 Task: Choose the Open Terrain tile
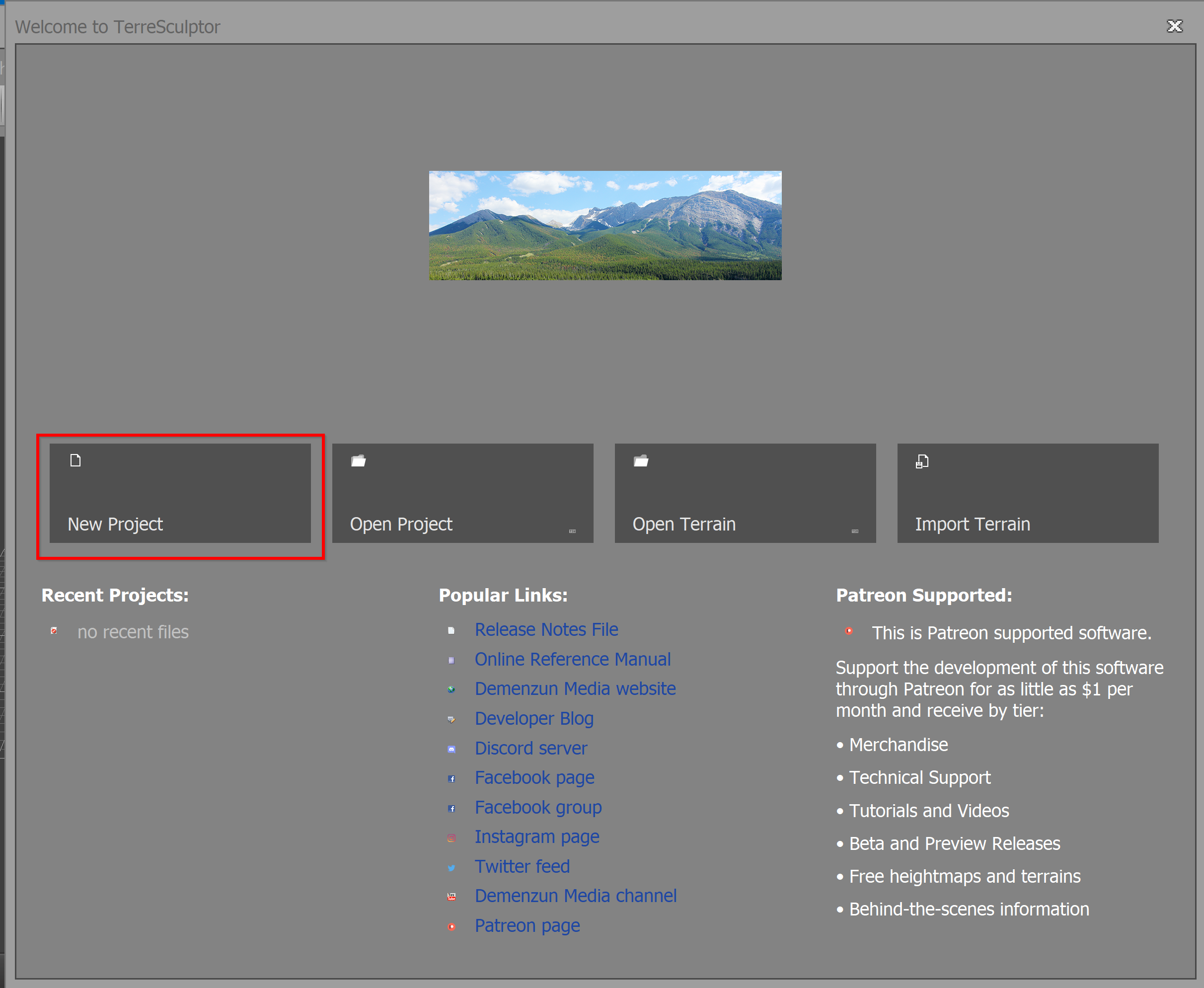point(745,493)
